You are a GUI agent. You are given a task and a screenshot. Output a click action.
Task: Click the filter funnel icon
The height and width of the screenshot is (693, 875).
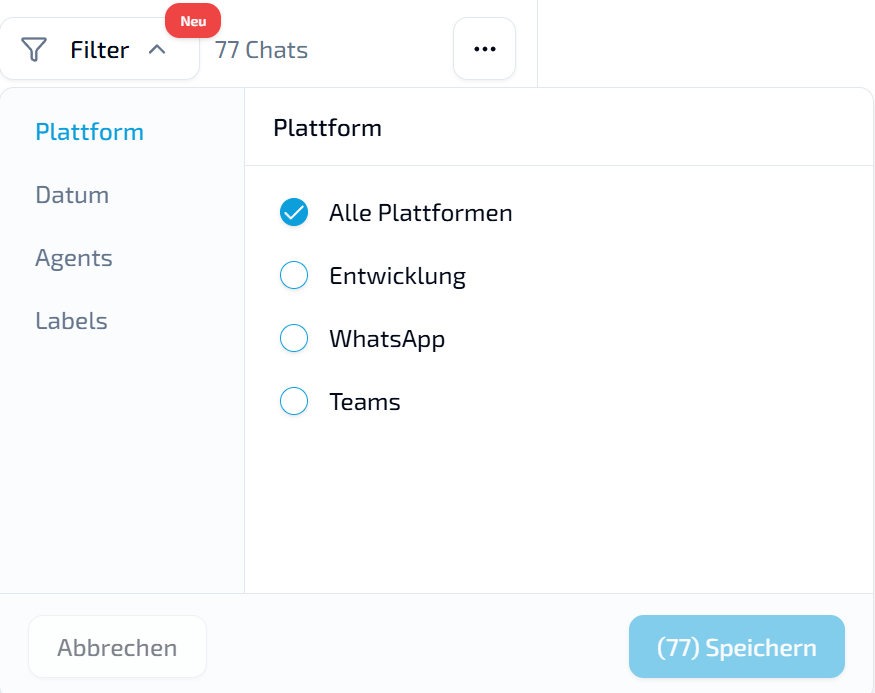(33, 48)
